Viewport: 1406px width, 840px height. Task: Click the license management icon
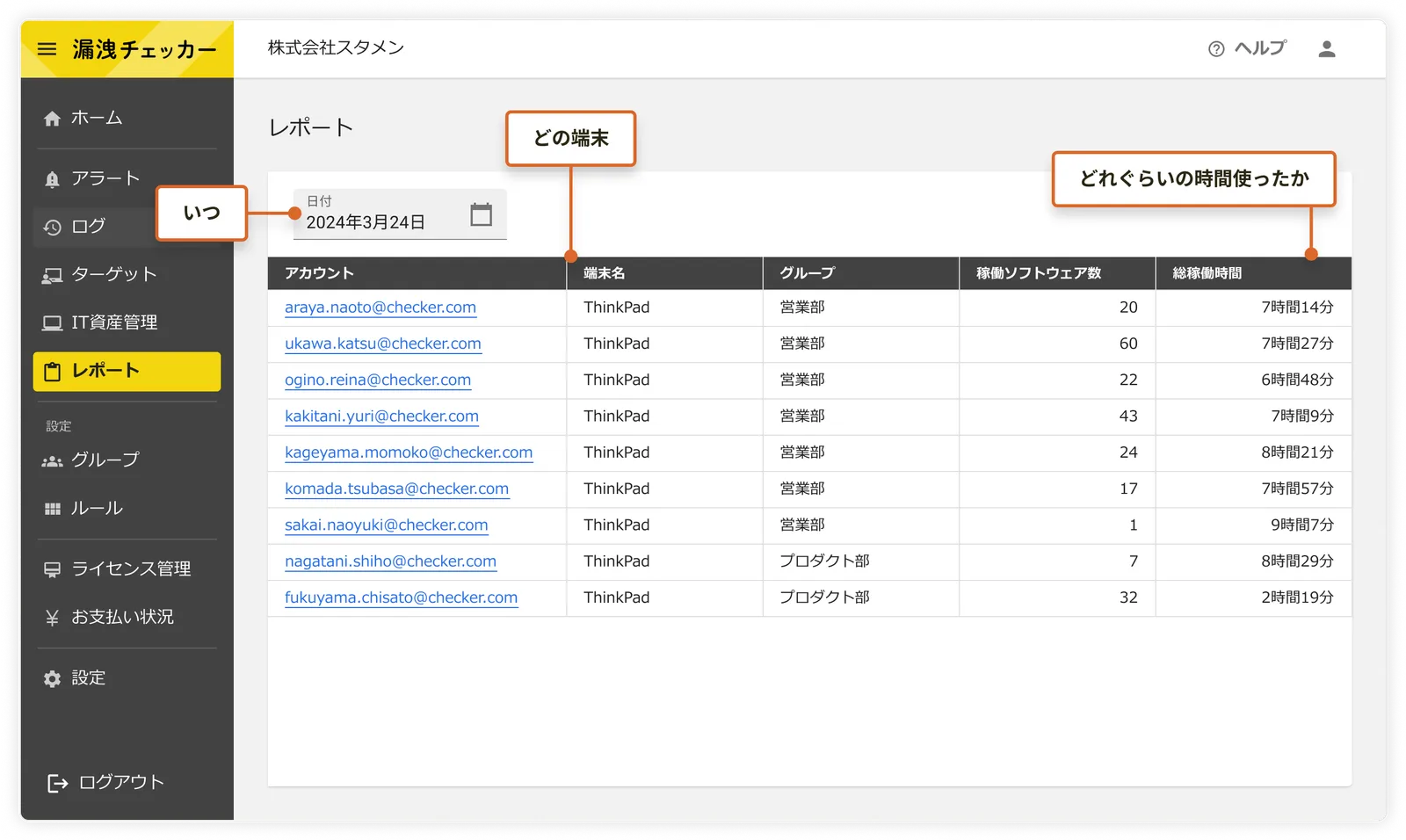point(53,569)
